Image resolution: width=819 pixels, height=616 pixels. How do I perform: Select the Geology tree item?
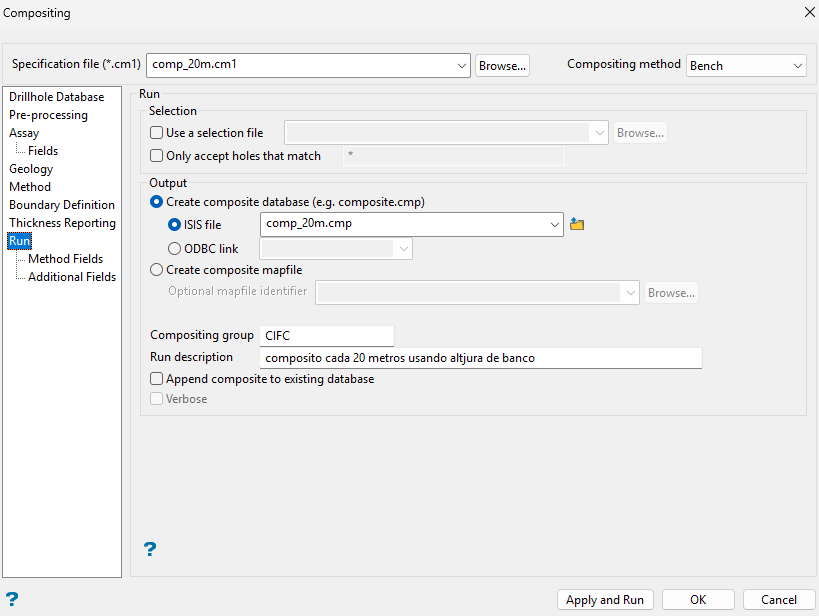click(31, 169)
